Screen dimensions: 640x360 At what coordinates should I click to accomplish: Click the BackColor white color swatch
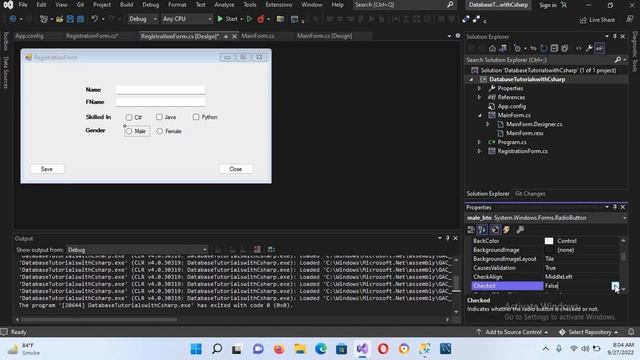click(x=549, y=241)
